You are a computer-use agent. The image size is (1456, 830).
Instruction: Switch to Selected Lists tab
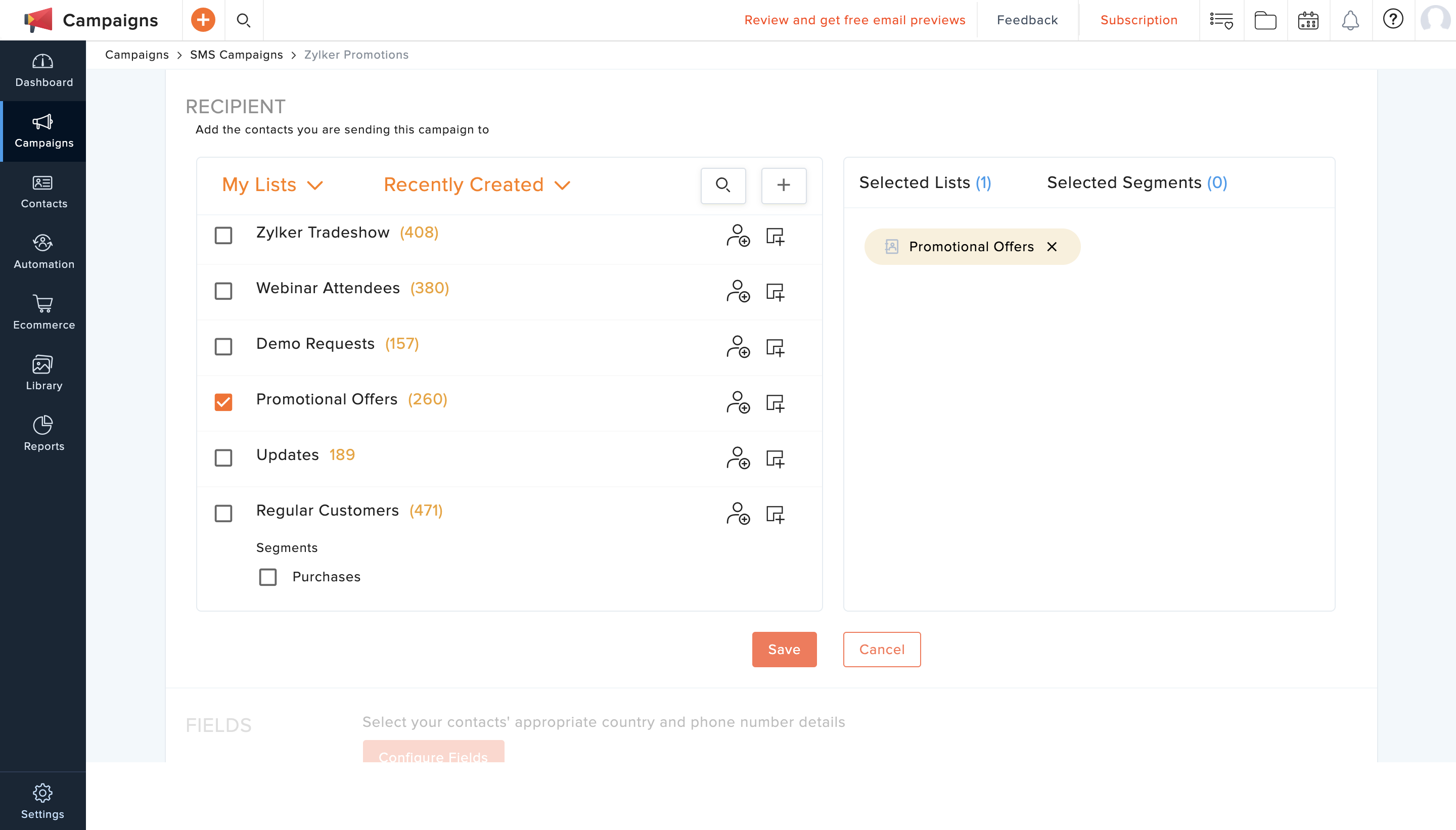(x=925, y=182)
